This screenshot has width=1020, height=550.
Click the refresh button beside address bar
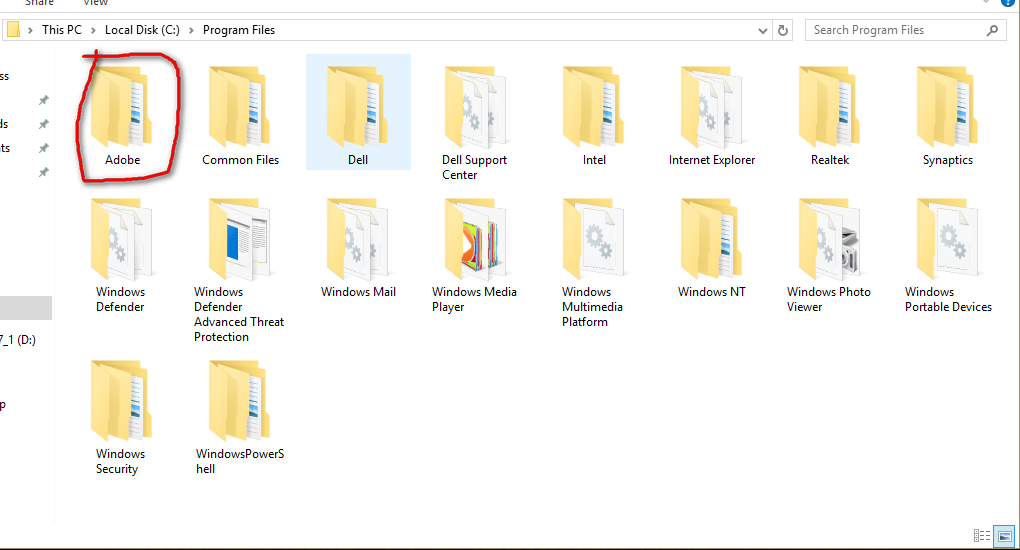click(x=783, y=30)
